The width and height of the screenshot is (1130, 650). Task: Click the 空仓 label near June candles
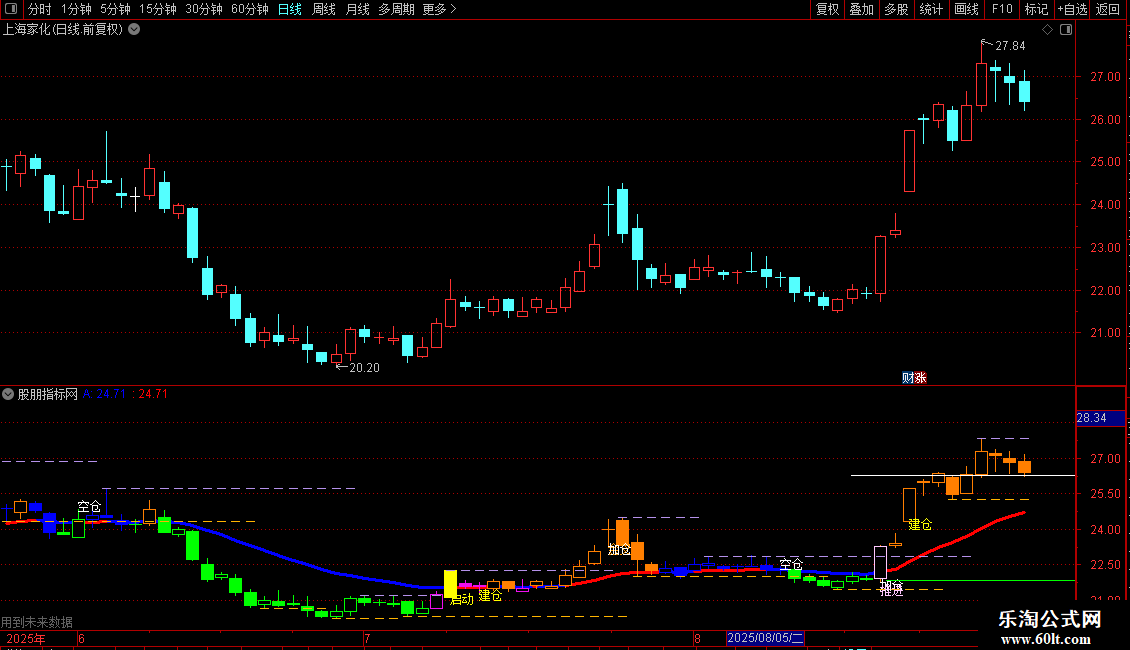tap(89, 506)
